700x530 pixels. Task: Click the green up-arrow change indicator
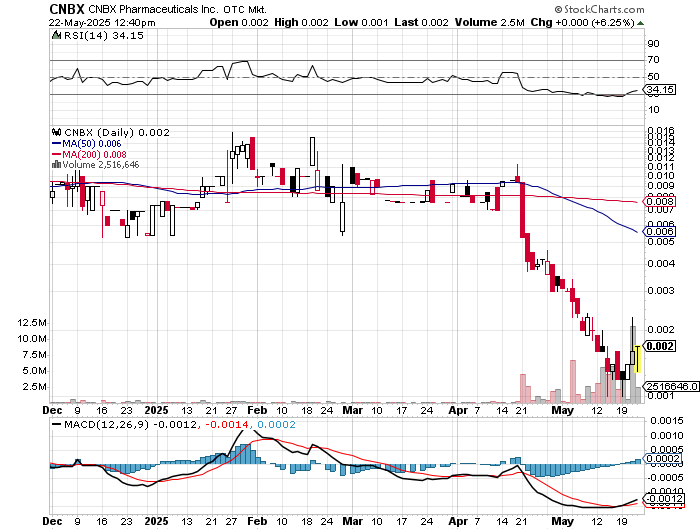(x=641, y=23)
